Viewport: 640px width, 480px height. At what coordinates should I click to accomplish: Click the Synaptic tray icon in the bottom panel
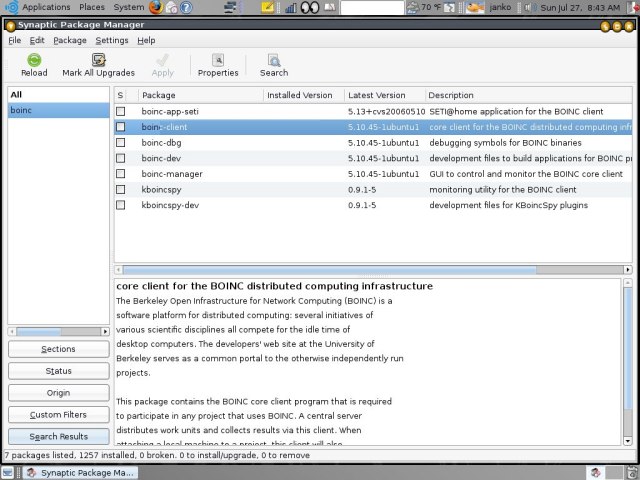click(x=596, y=472)
